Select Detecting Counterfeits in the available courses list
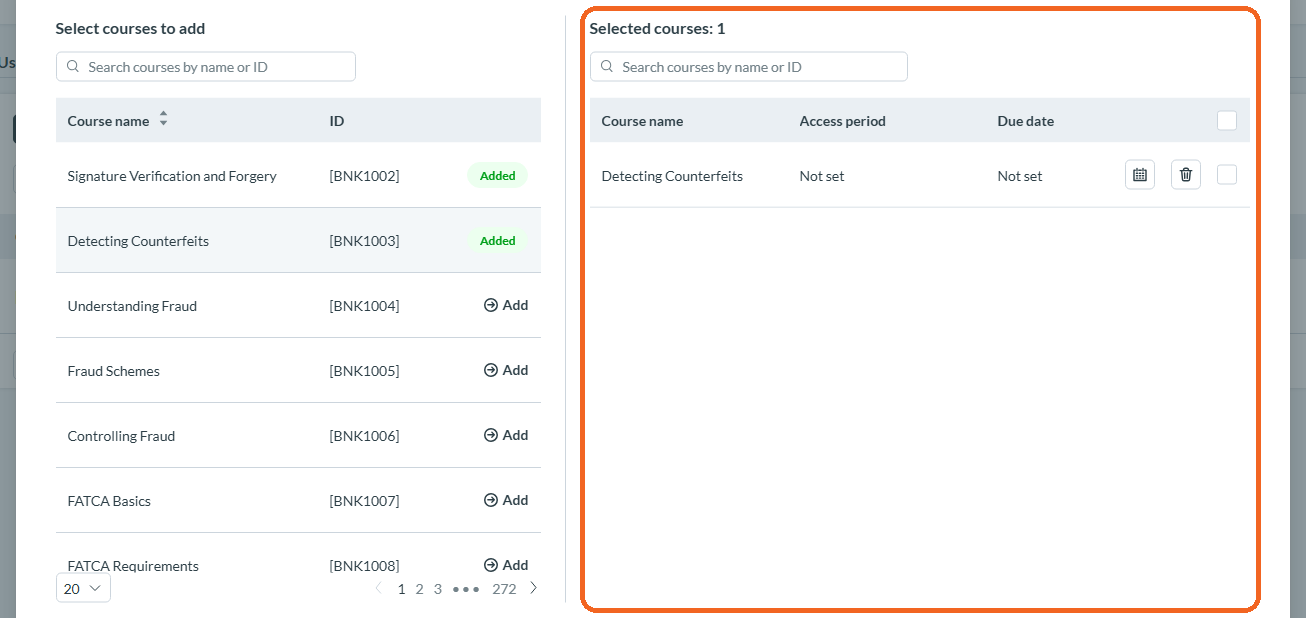The image size is (1306, 618). click(138, 241)
